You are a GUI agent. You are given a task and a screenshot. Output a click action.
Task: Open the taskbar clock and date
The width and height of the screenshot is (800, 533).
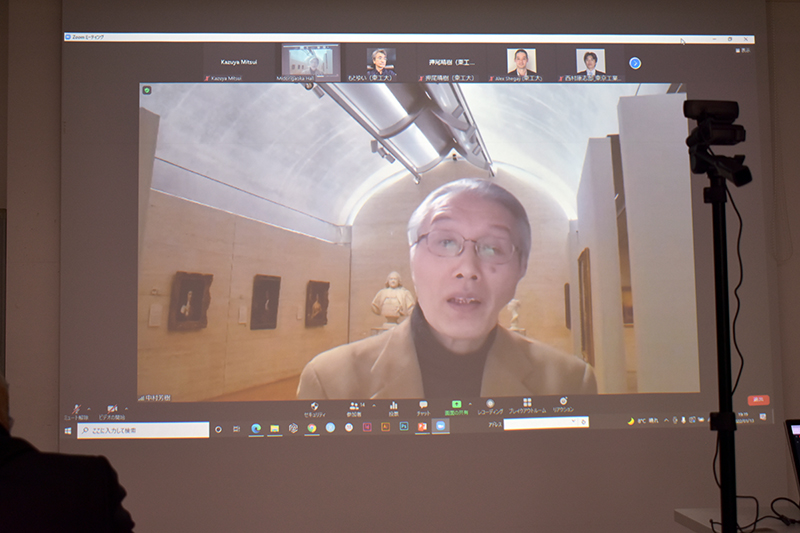[x=743, y=417]
